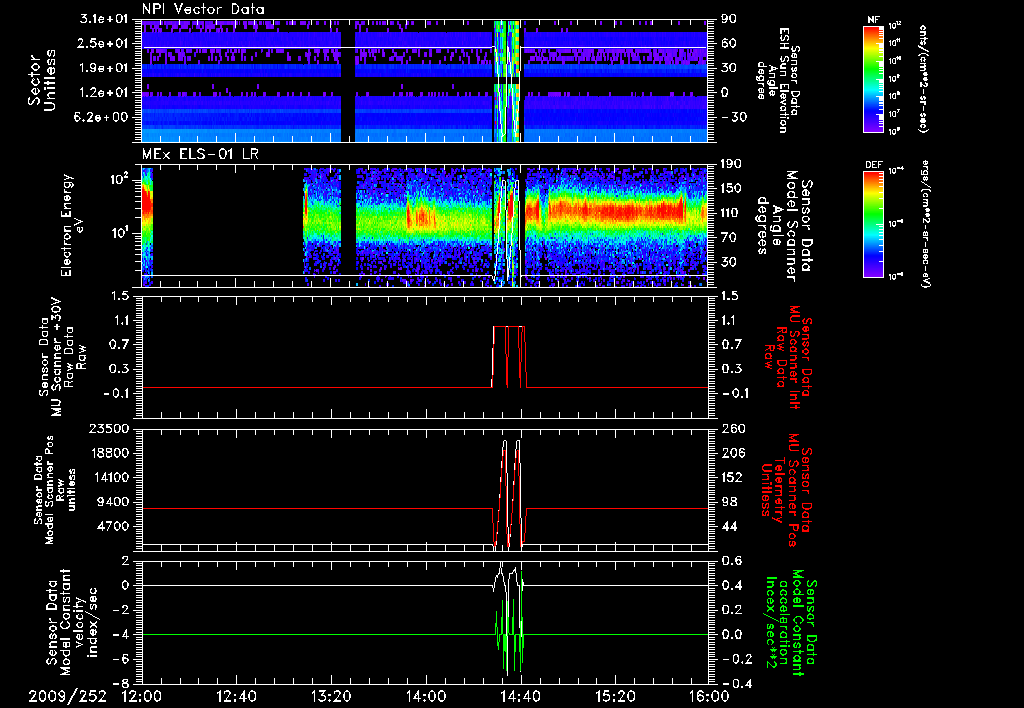Click the 60 degree sun elevation tick

tap(729, 43)
